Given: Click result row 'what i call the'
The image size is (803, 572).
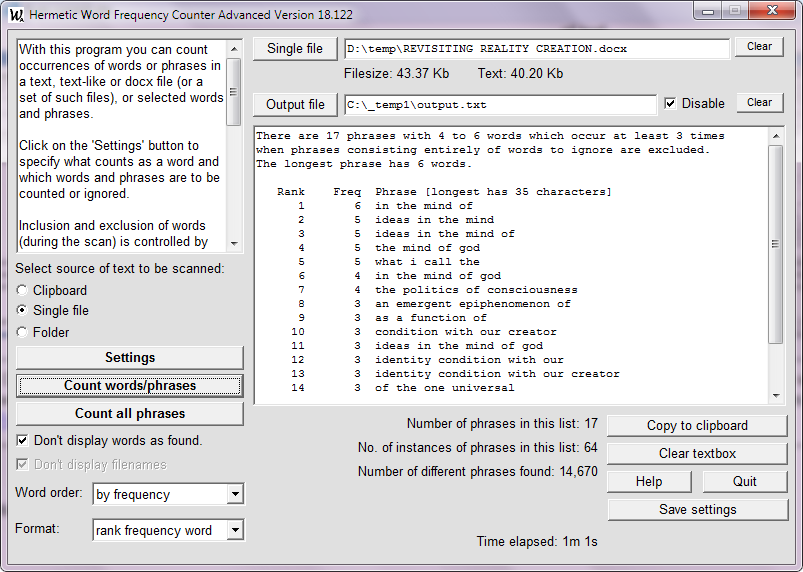Looking at the screenshot, I should pos(427,262).
